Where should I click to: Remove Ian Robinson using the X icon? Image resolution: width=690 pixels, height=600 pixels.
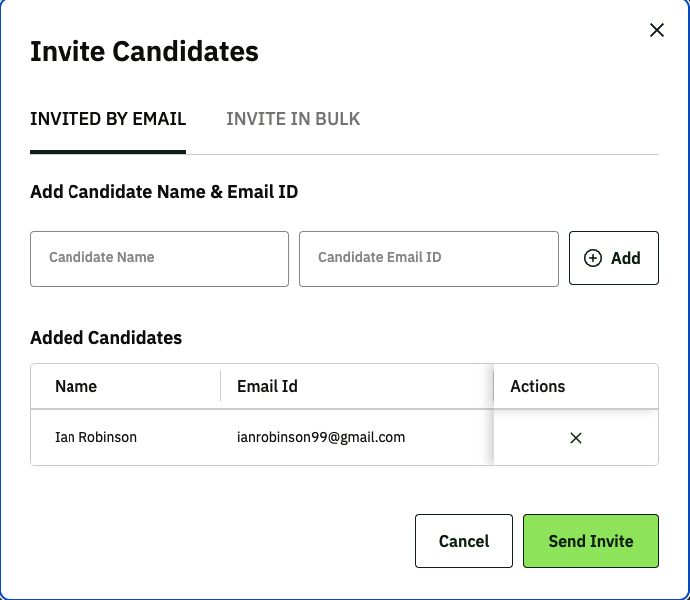[576, 438]
